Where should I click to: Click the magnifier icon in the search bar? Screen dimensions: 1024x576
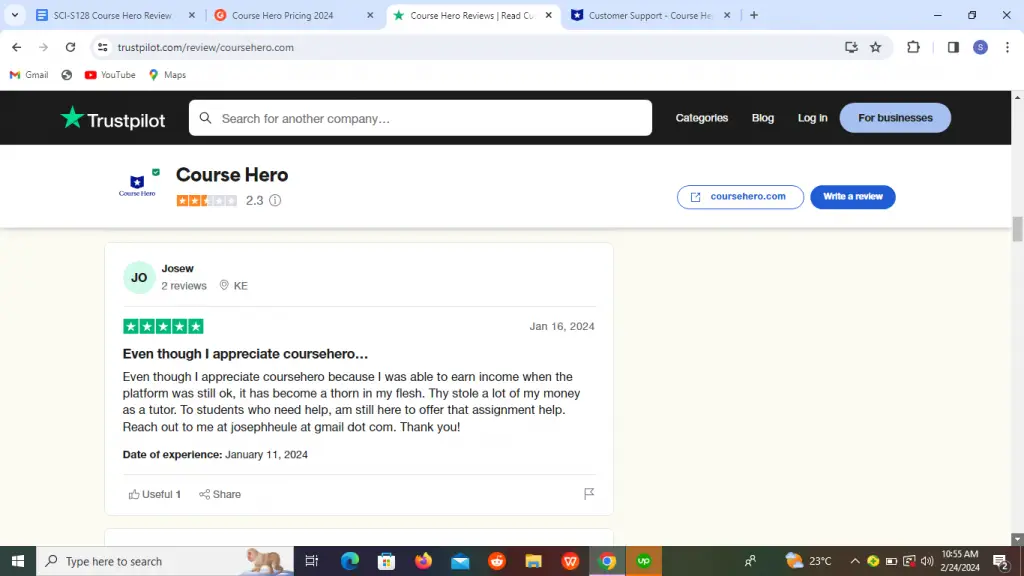[206, 118]
